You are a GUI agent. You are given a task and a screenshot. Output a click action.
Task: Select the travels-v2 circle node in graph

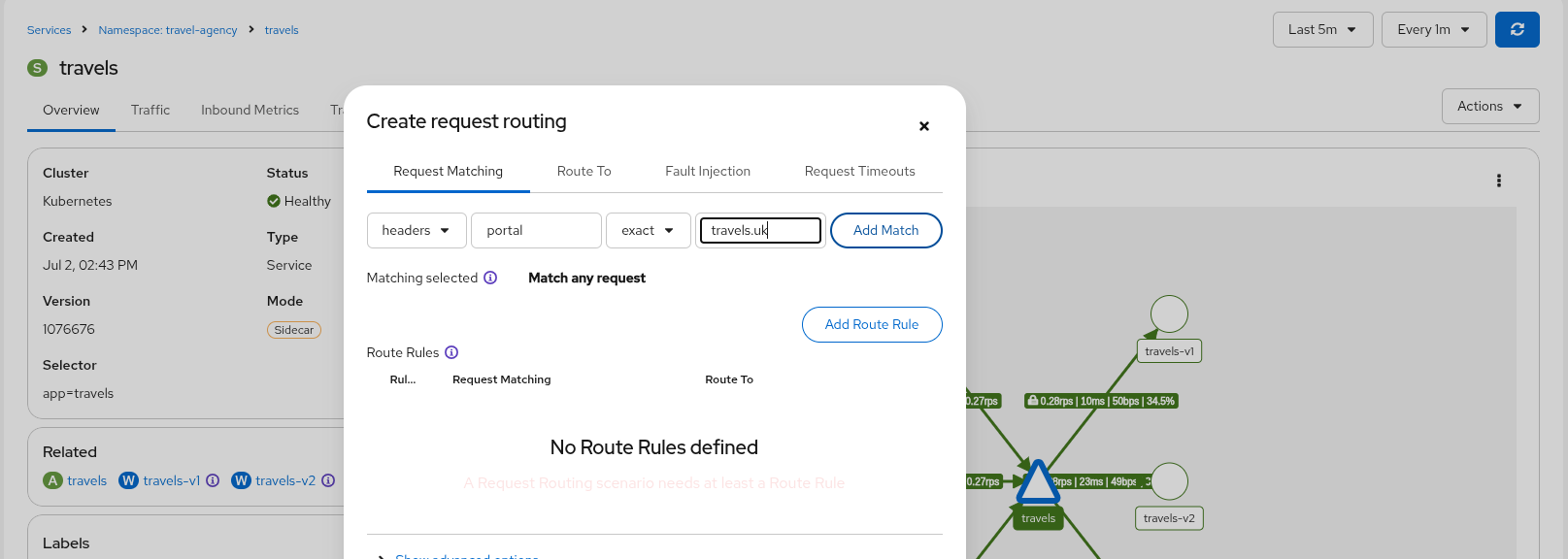point(1169,481)
